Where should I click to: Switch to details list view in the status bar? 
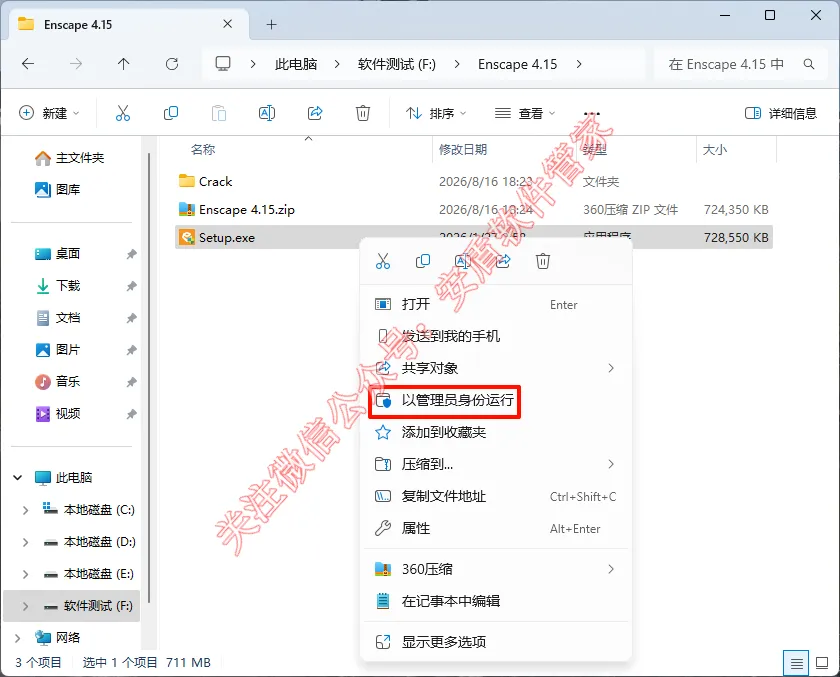click(796, 663)
